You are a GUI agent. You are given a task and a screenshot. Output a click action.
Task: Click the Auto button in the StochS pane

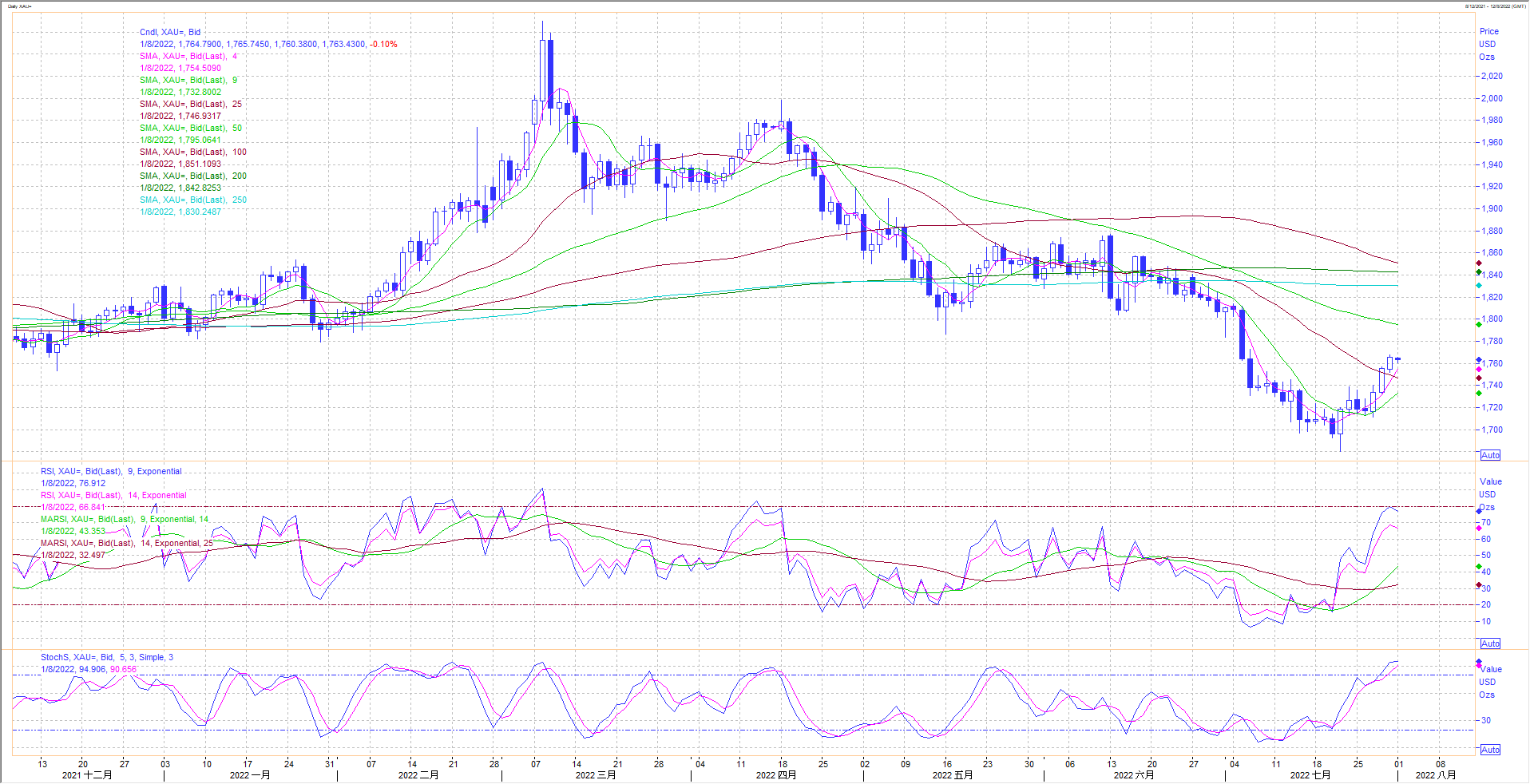1490,750
